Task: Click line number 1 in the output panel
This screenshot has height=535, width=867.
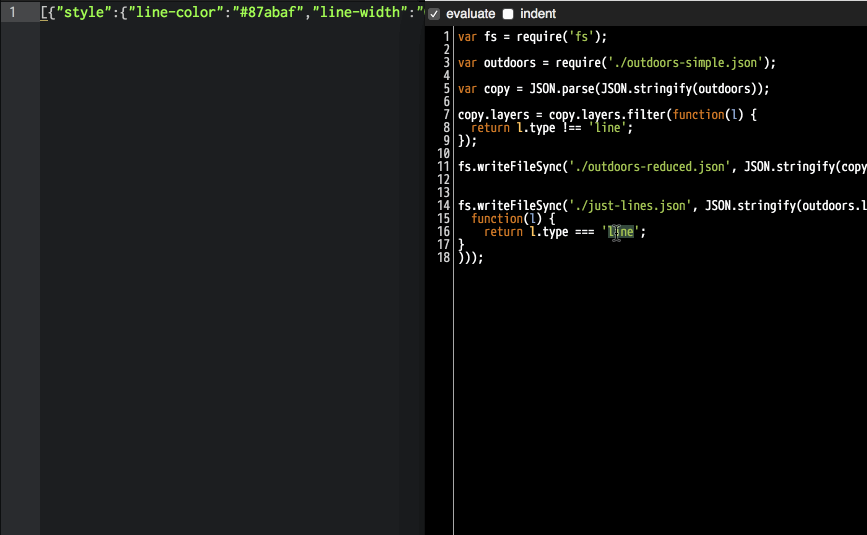Action: [x=12, y=13]
